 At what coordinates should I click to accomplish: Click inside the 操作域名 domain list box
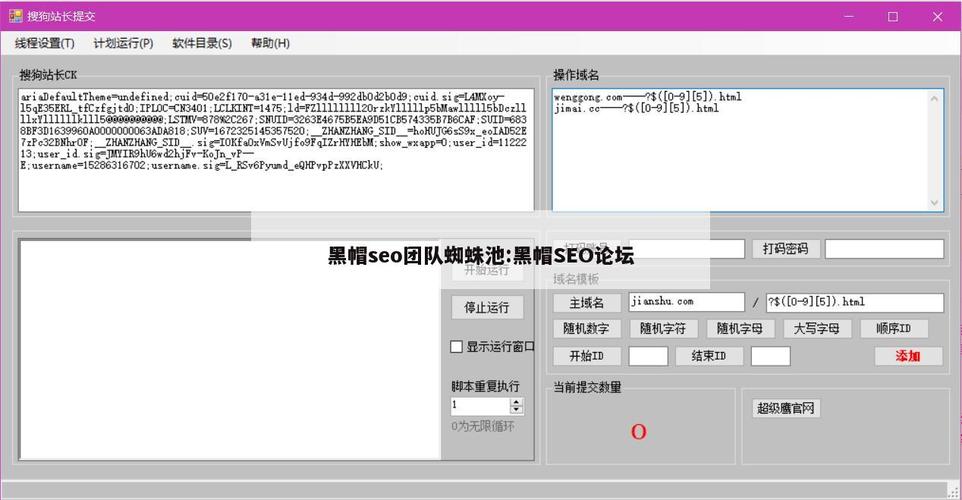(x=747, y=150)
